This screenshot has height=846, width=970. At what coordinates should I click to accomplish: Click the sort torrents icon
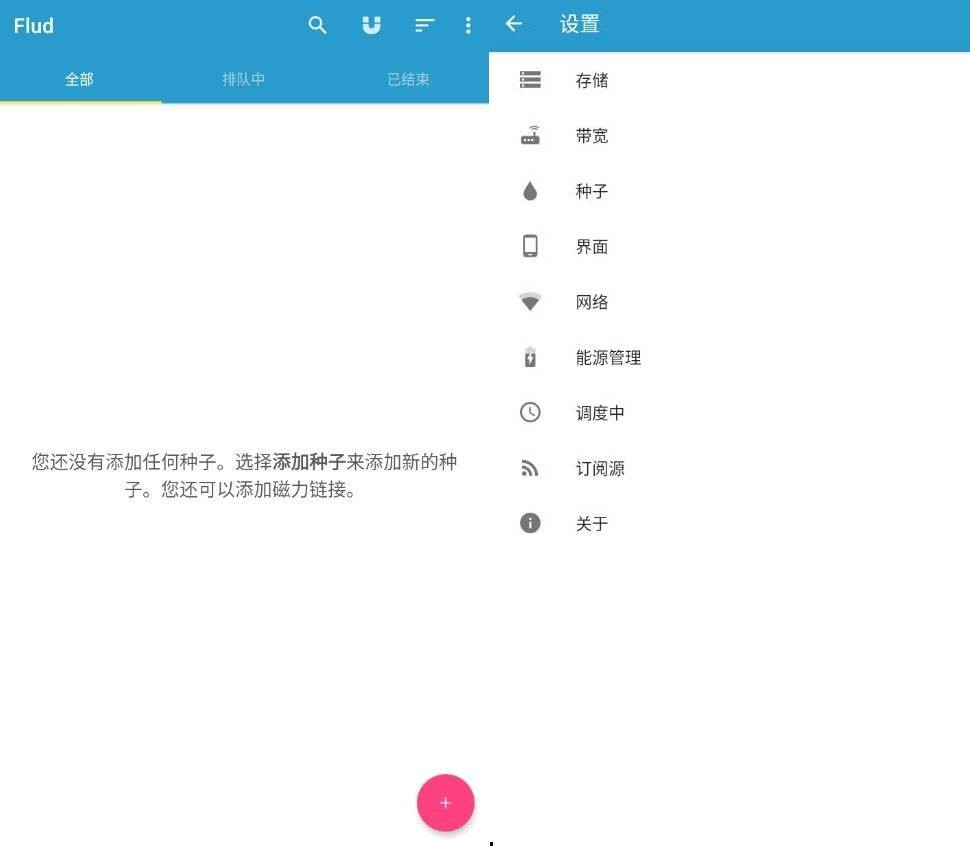(425, 26)
